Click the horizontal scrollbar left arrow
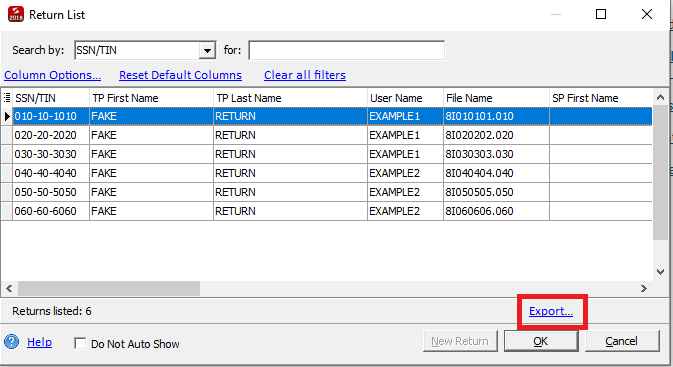The width and height of the screenshot is (673, 367). (9, 288)
